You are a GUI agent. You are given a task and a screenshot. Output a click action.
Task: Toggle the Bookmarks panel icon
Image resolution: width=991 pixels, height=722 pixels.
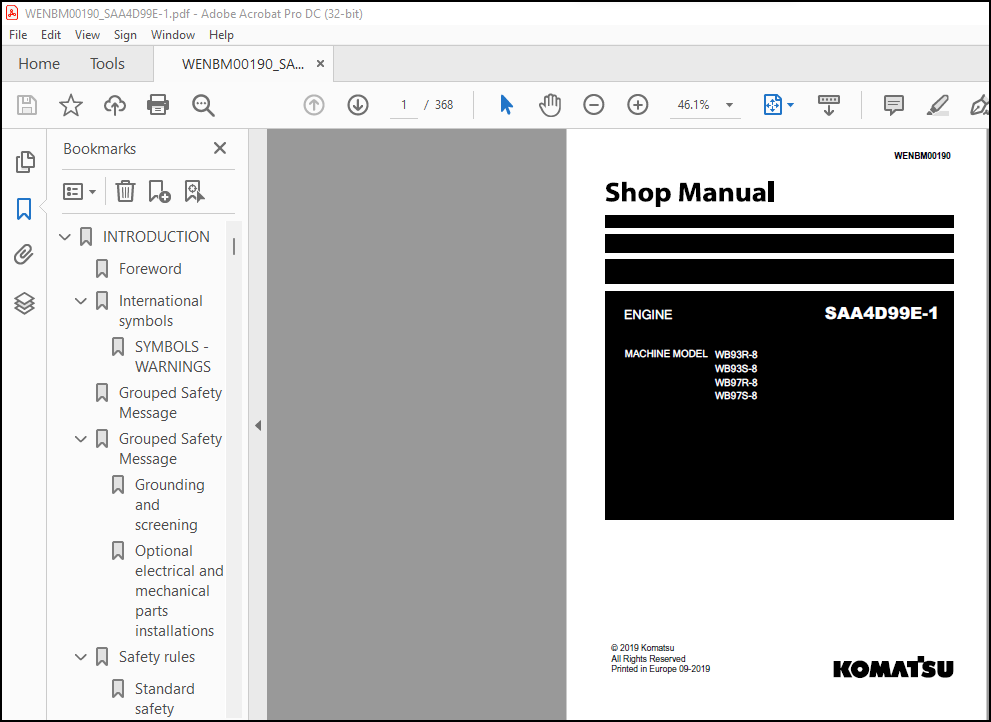pos(24,209)
